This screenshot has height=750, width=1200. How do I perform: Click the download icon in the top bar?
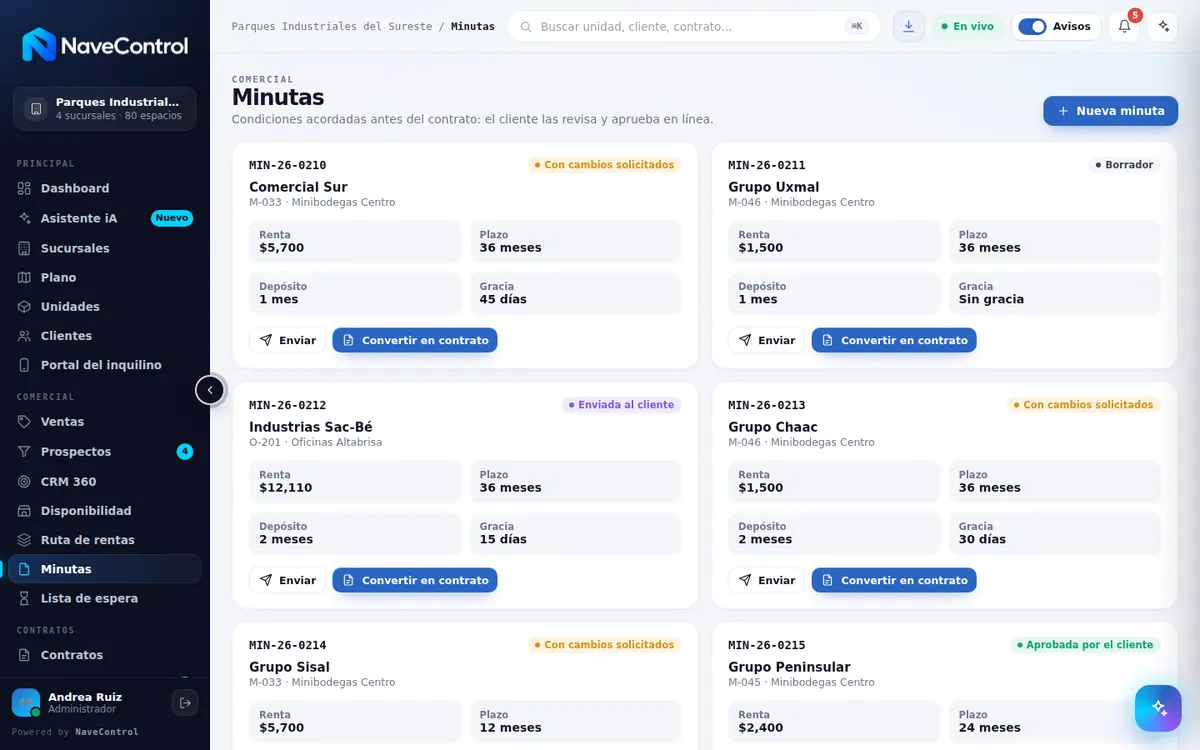click(x=908, y=26)
